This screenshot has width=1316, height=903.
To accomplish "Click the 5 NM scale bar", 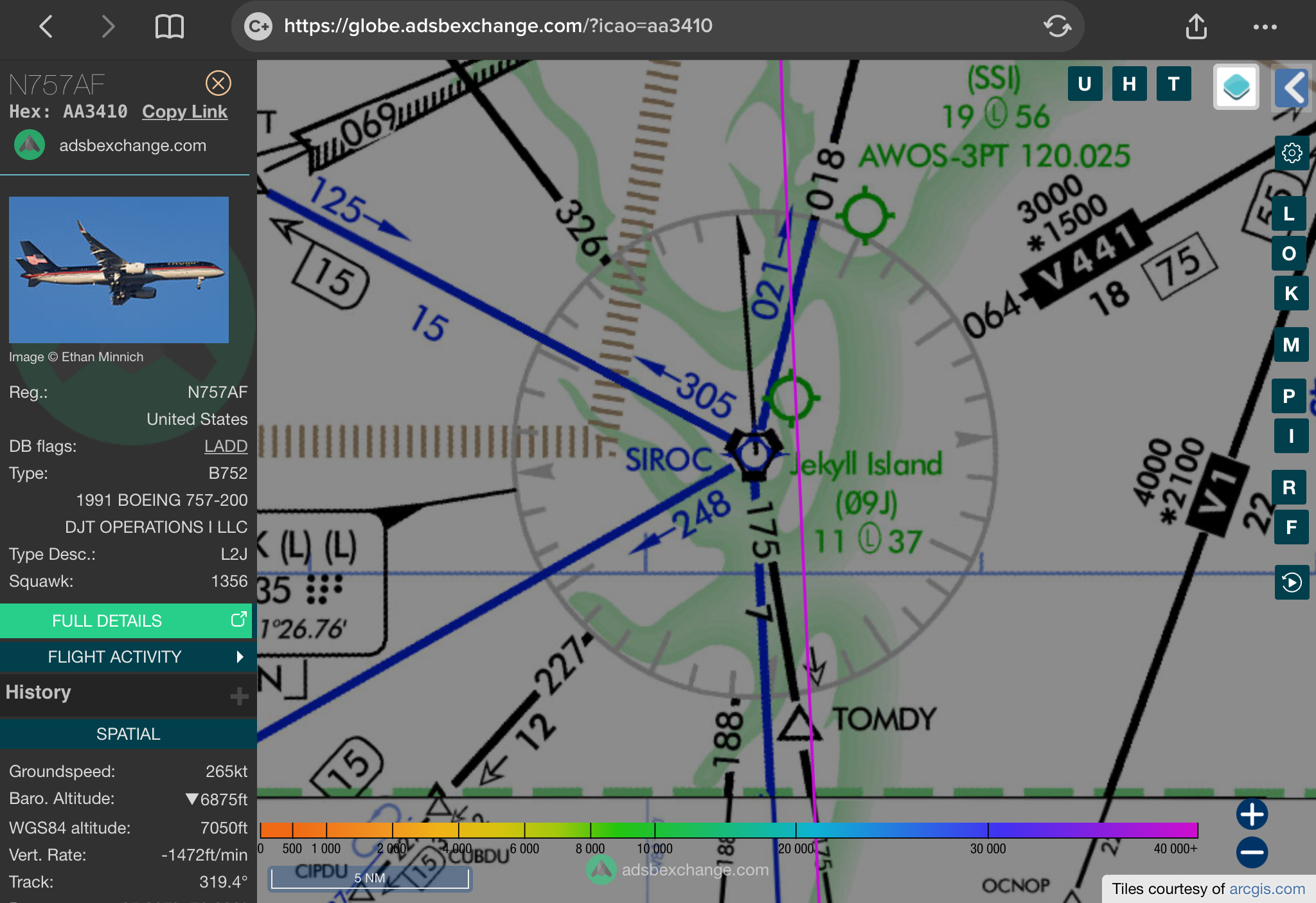I will pos(369,878).
